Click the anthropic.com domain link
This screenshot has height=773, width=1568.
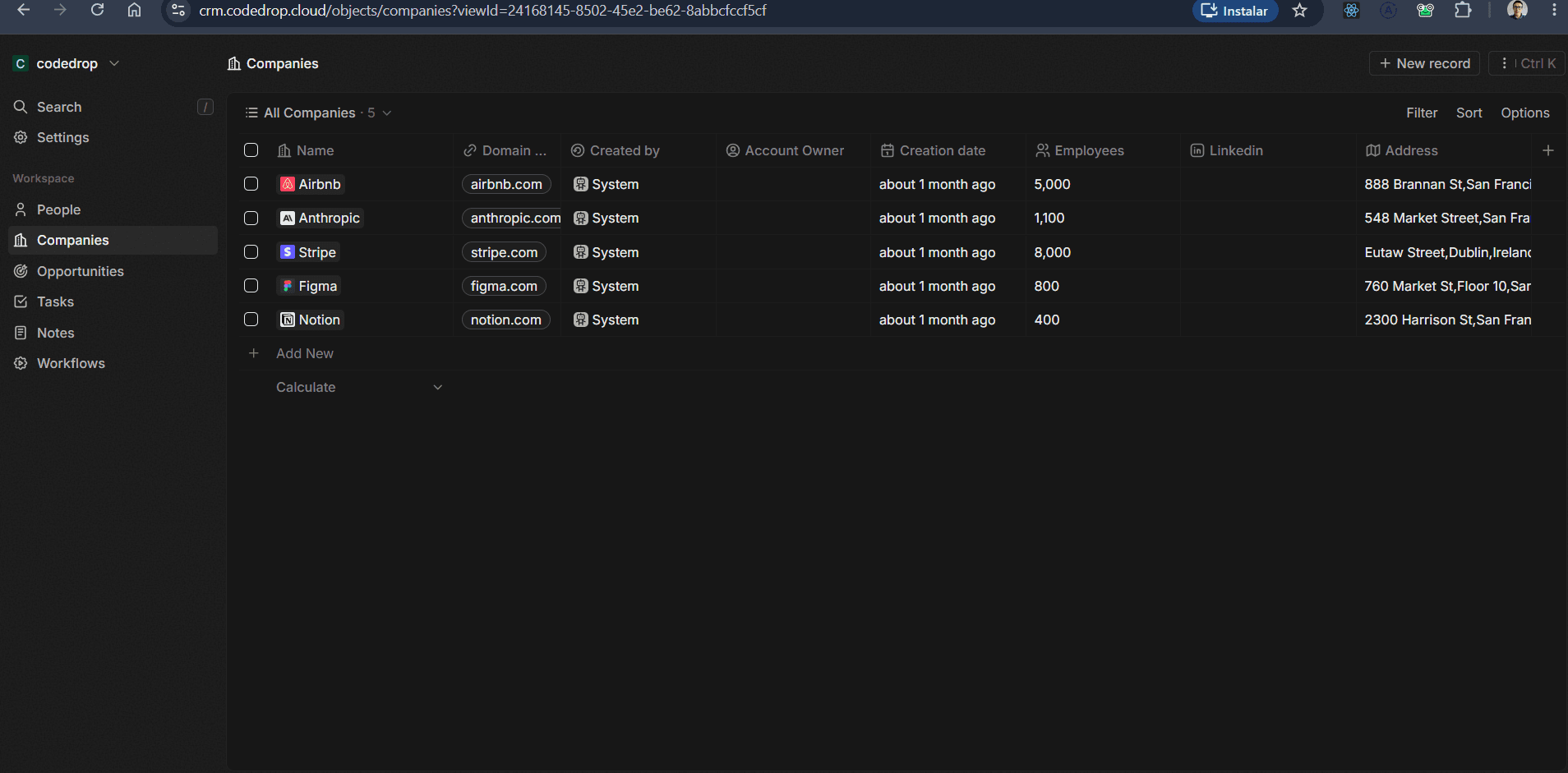point(512,218)
